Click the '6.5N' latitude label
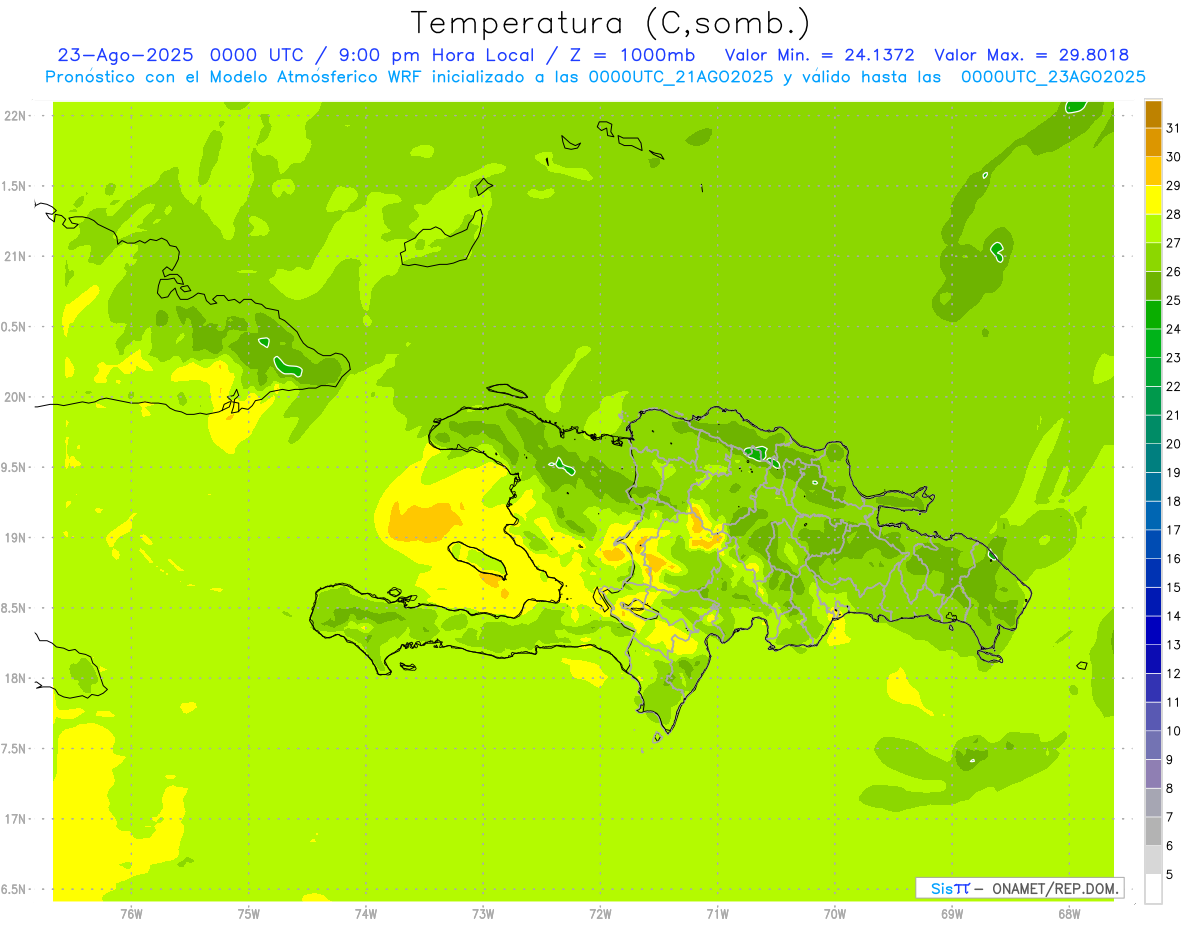 pos(15,889)
